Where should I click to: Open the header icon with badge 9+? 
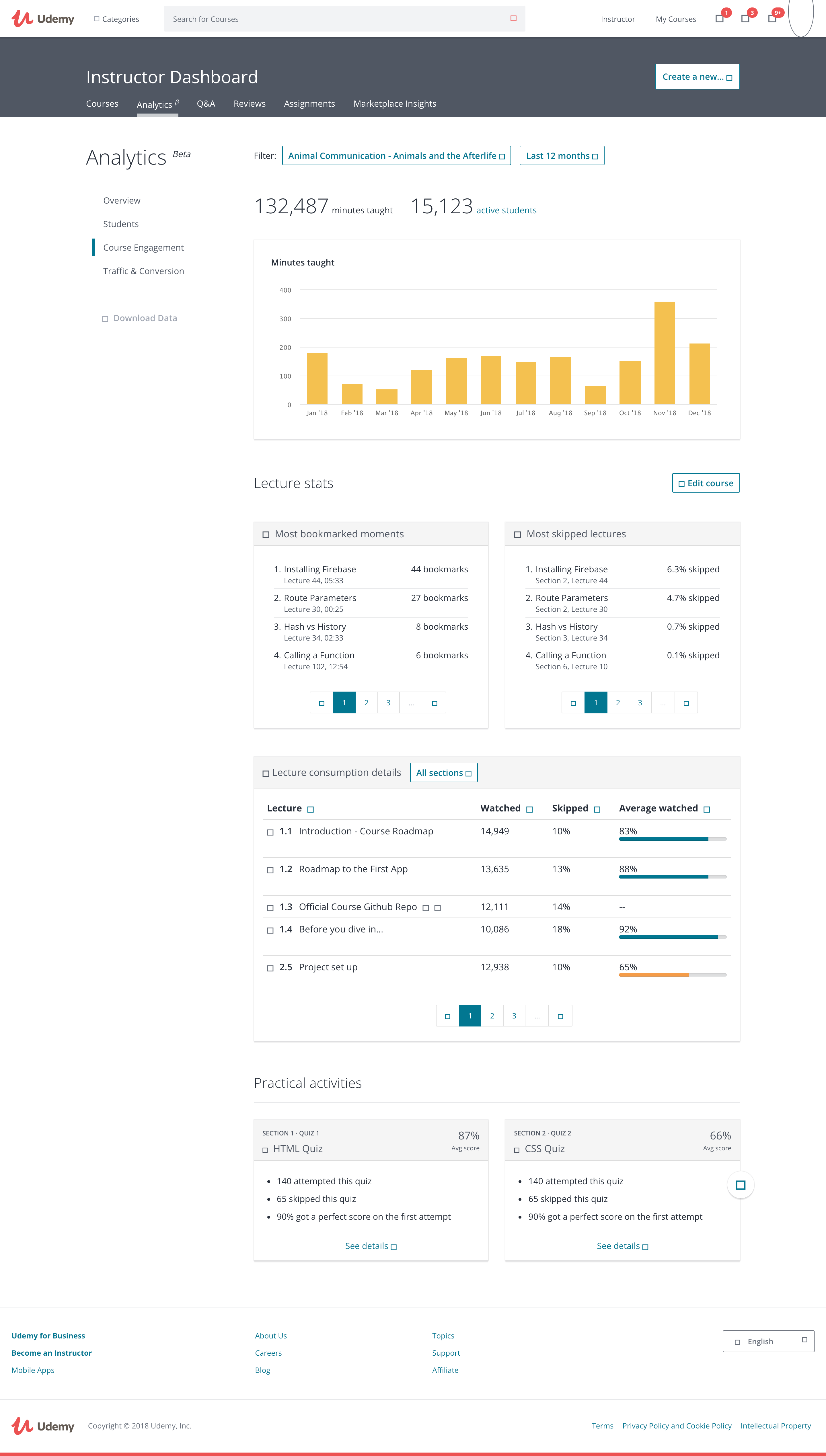click(x=772, y=19)
